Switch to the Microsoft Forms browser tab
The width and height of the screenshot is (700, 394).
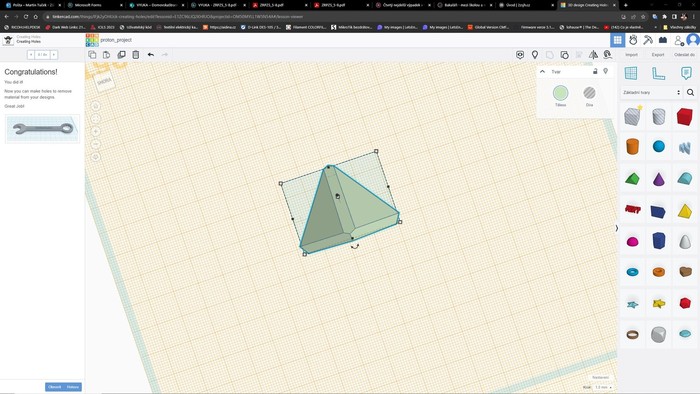pos(94,5)
